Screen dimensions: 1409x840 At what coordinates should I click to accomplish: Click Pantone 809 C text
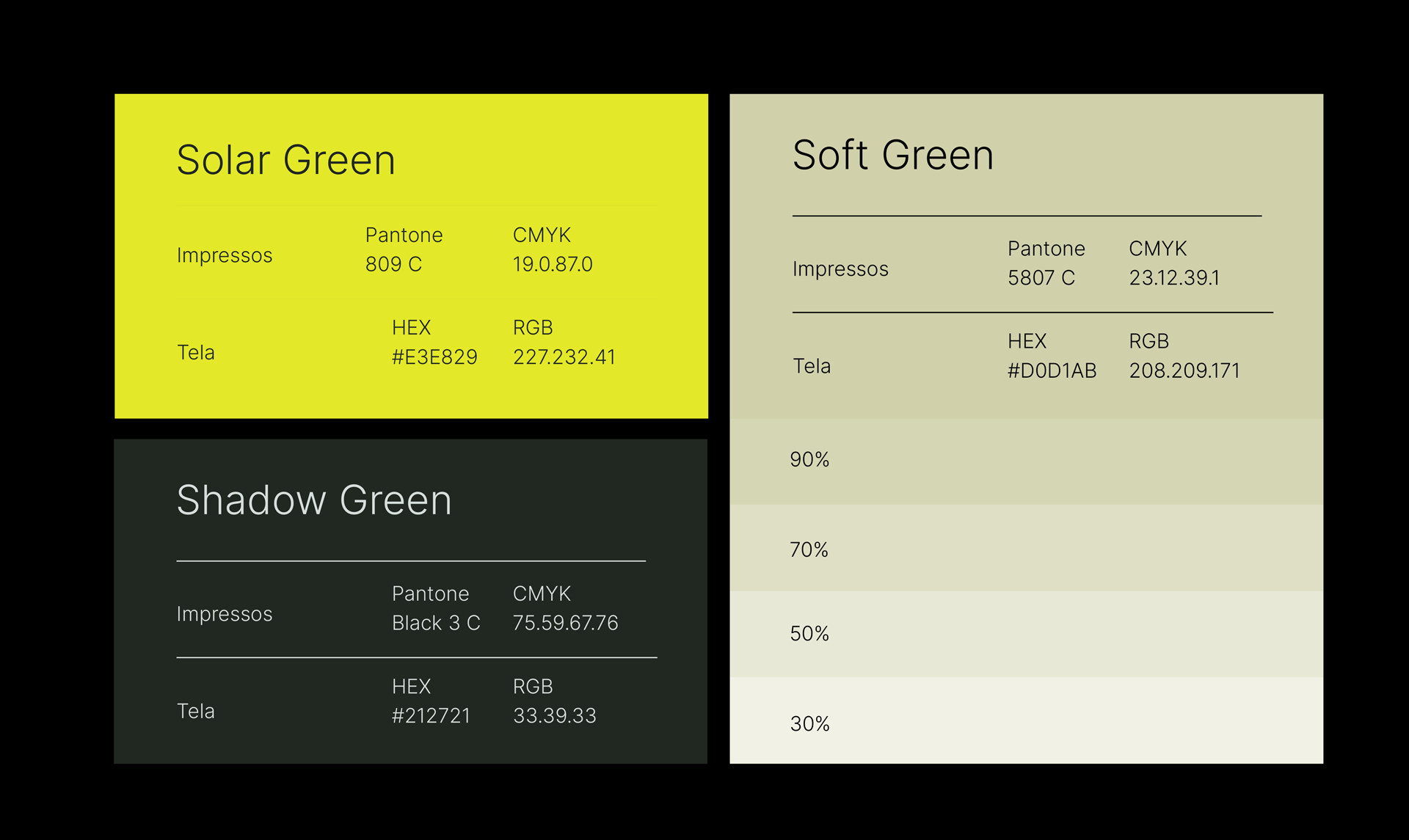coord(394,264)
